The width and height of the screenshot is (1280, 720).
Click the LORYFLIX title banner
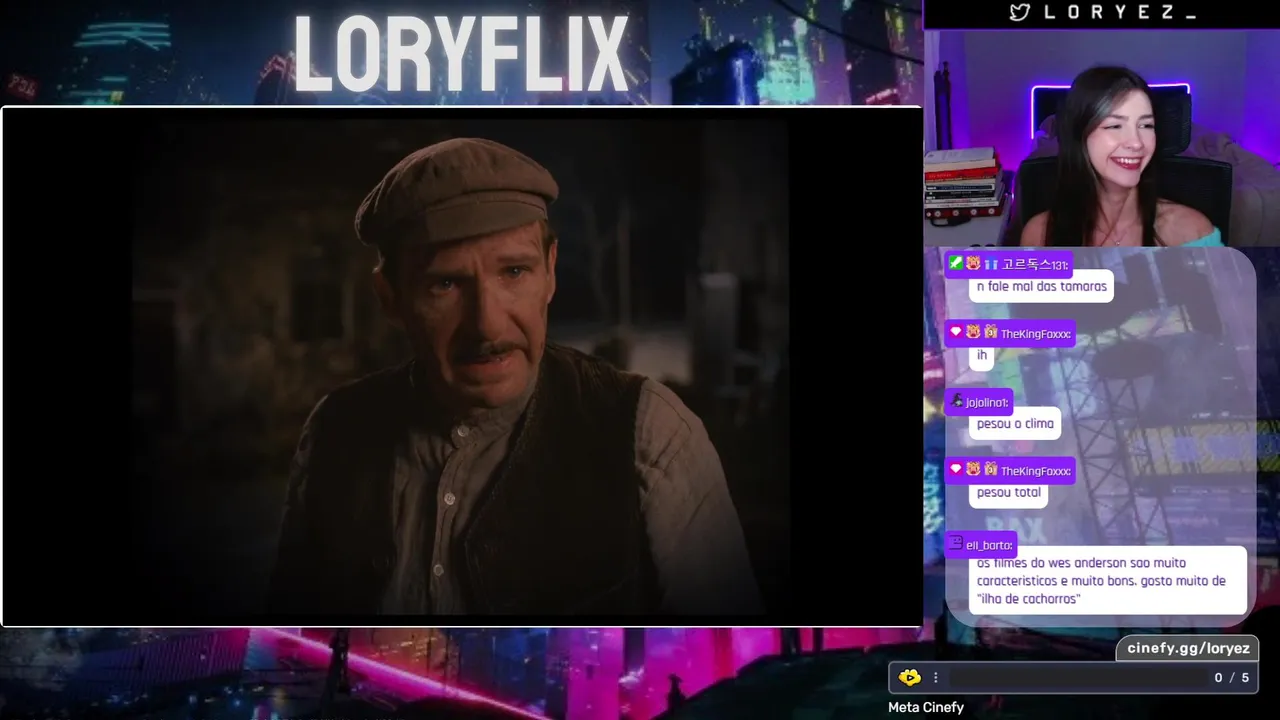pos(461,53)
